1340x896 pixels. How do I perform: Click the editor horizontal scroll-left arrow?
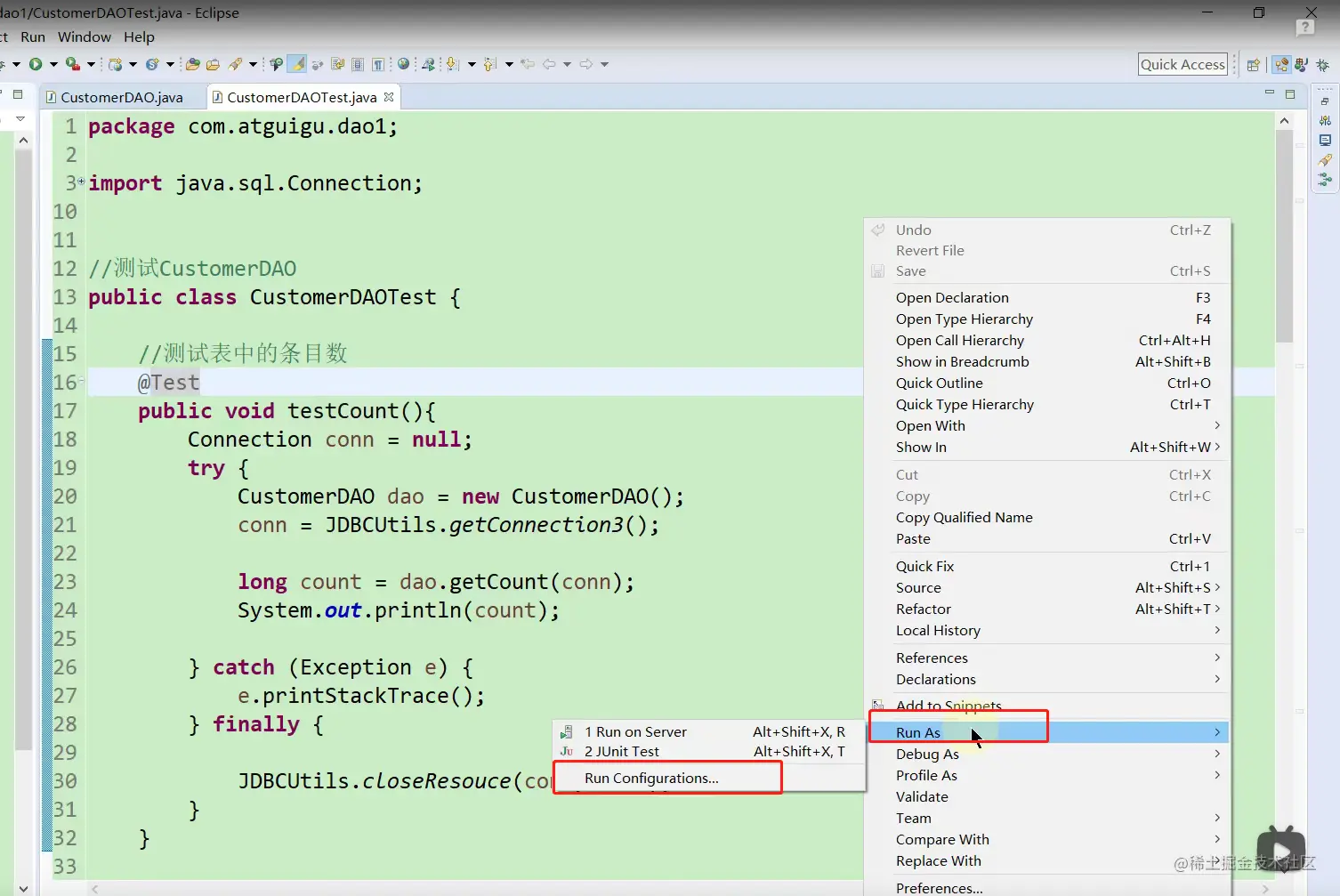click(94, 889)
